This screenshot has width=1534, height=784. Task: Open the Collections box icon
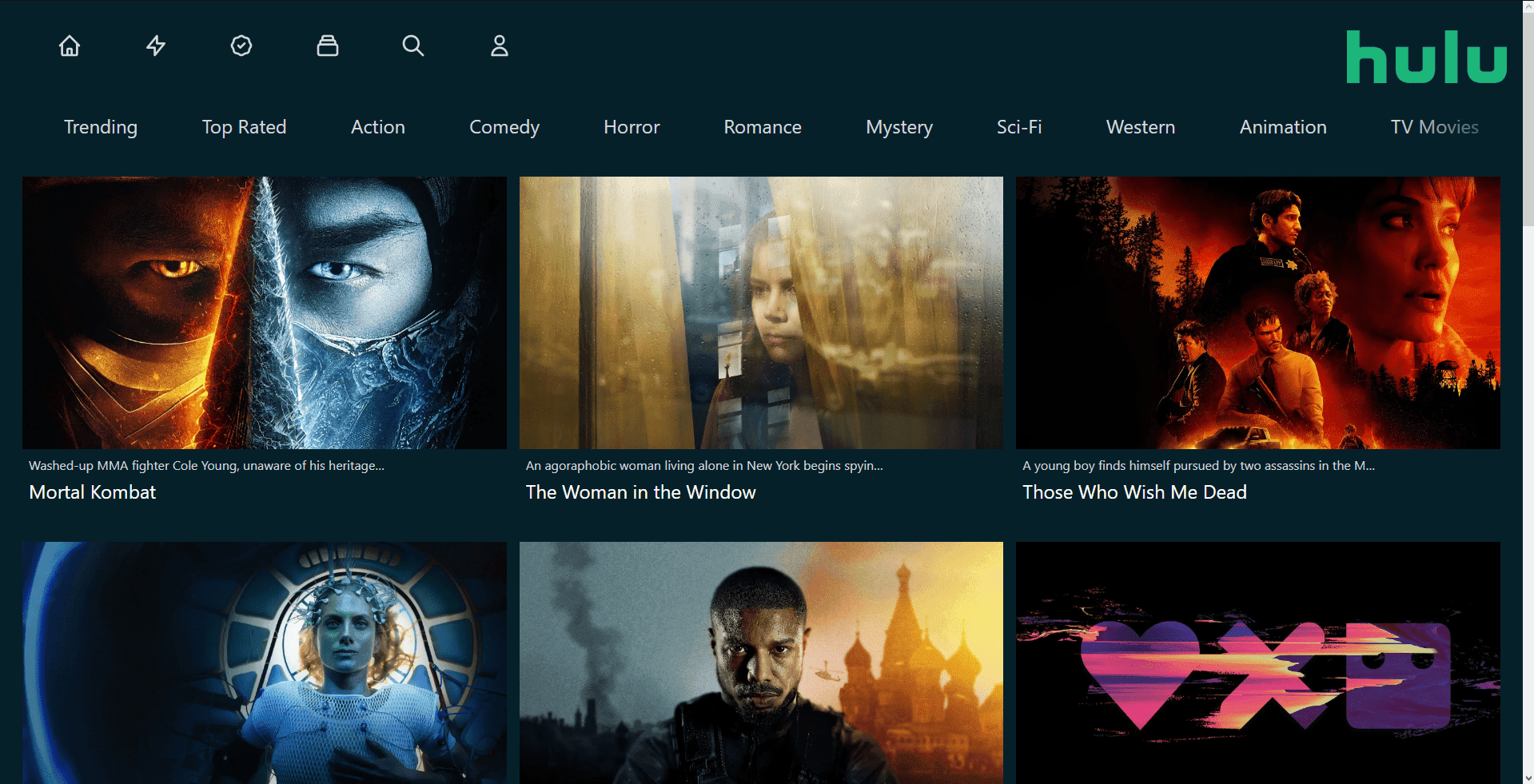328,46
